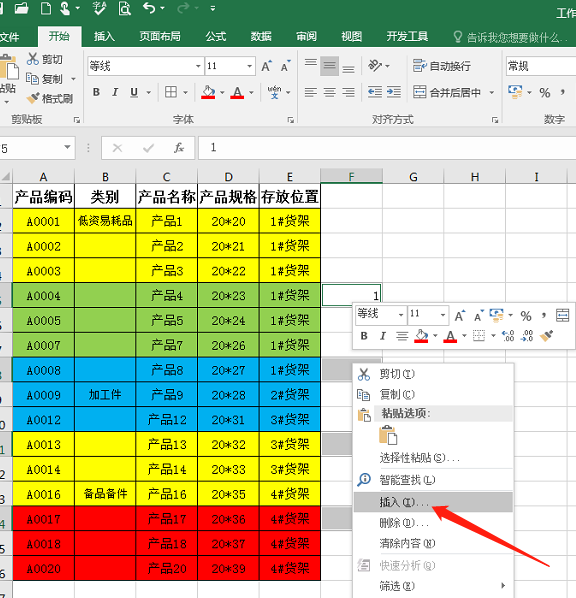Viewport: 576px width, 598px height.
Task: Open the 审阅 tab
Action: pos(306,37)
